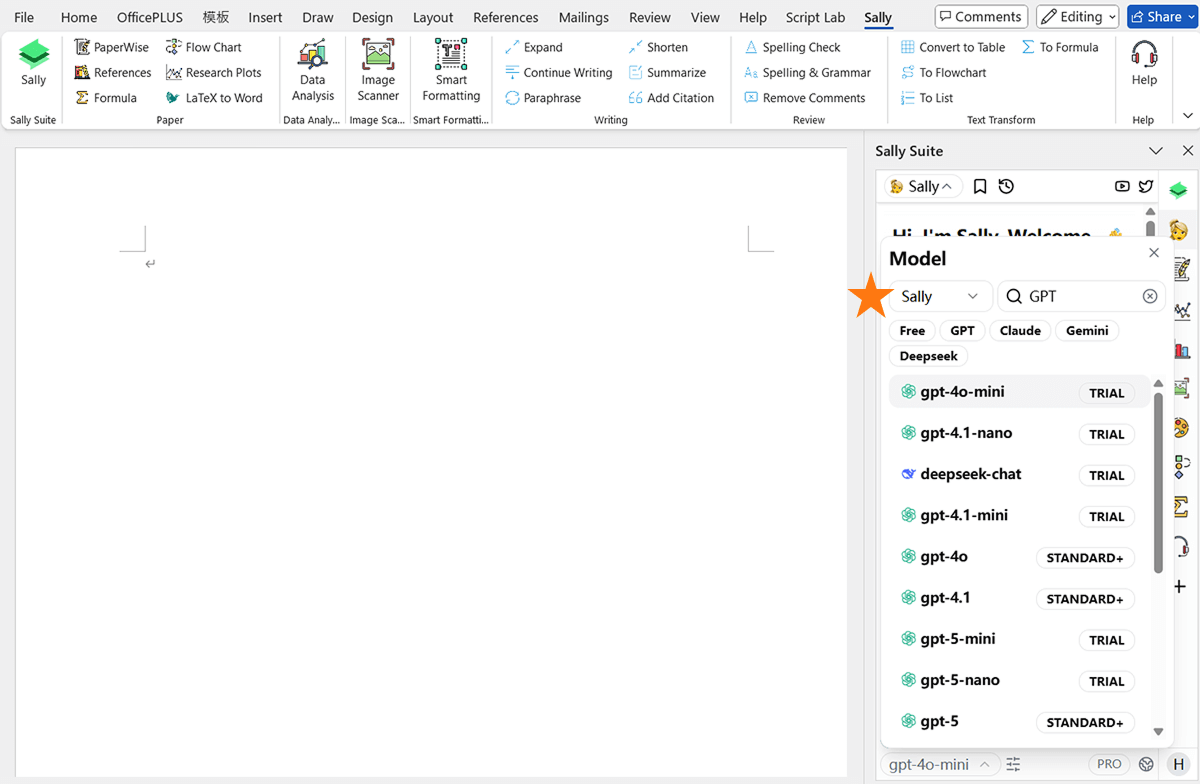Select Continue Writing
The width and height of the screenshot is (1200, 784).
(x=559, y=72)
